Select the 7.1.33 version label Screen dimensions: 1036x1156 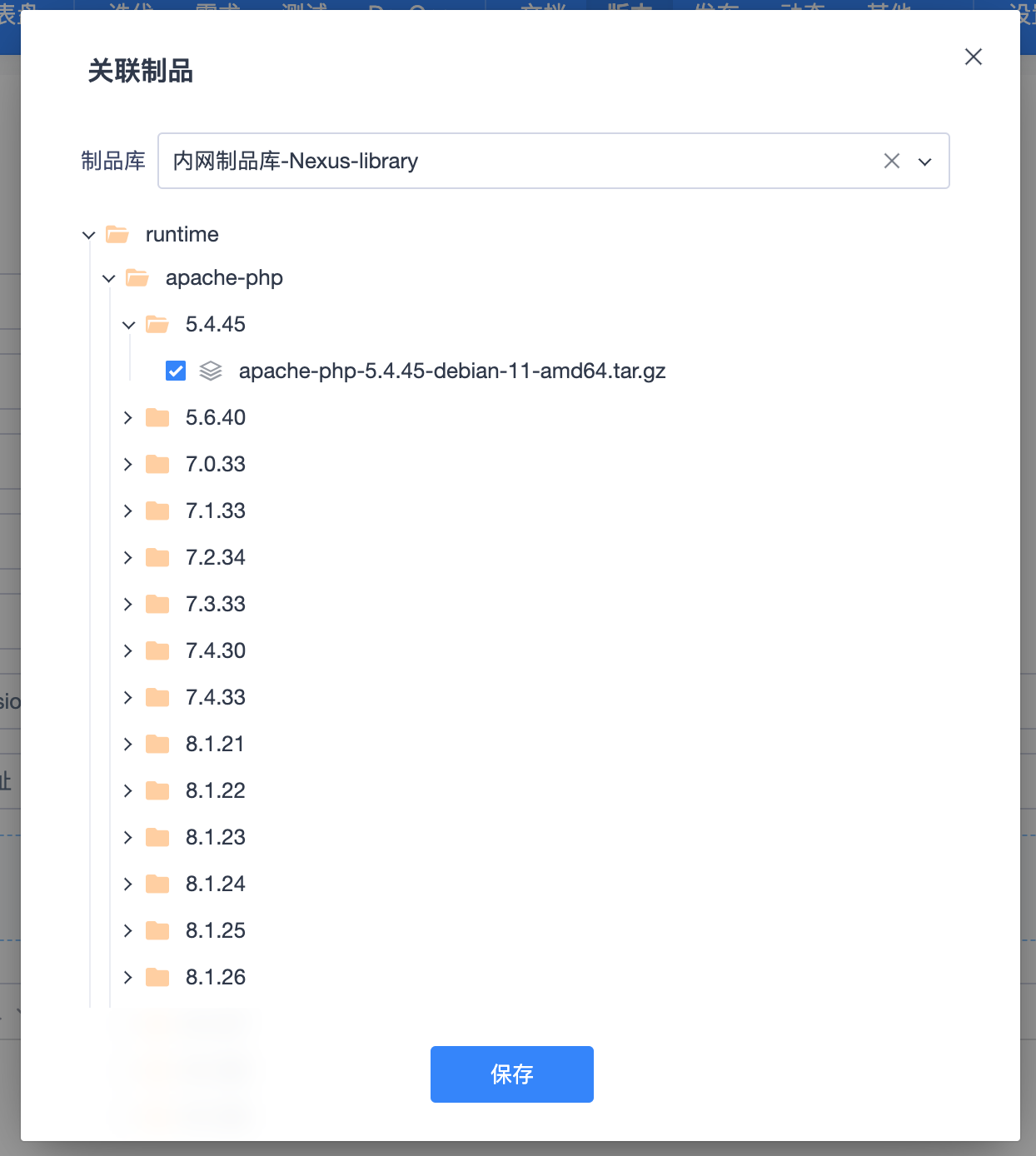pos(216,511)
